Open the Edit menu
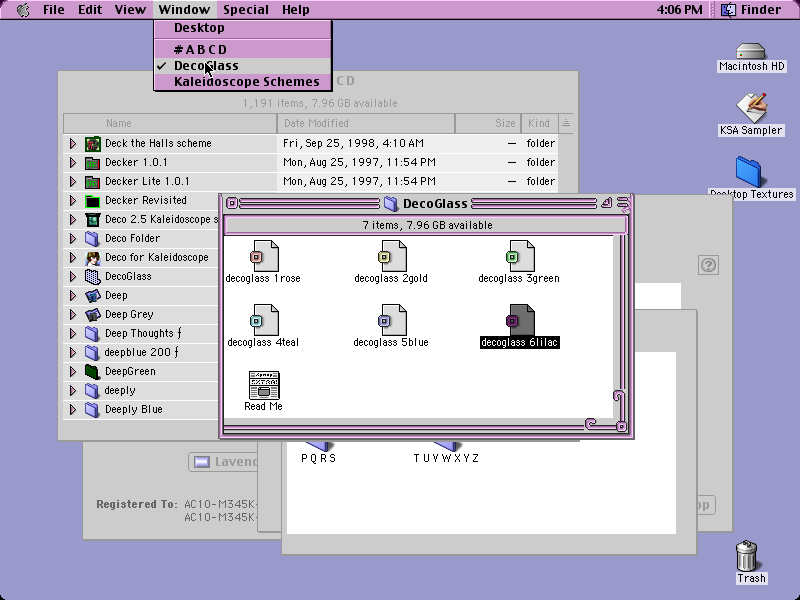800x600 pixels. 90,10
